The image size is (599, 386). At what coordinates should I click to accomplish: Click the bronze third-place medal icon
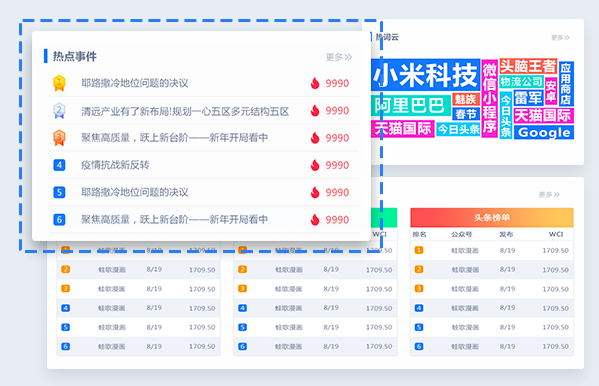(59, 138)
